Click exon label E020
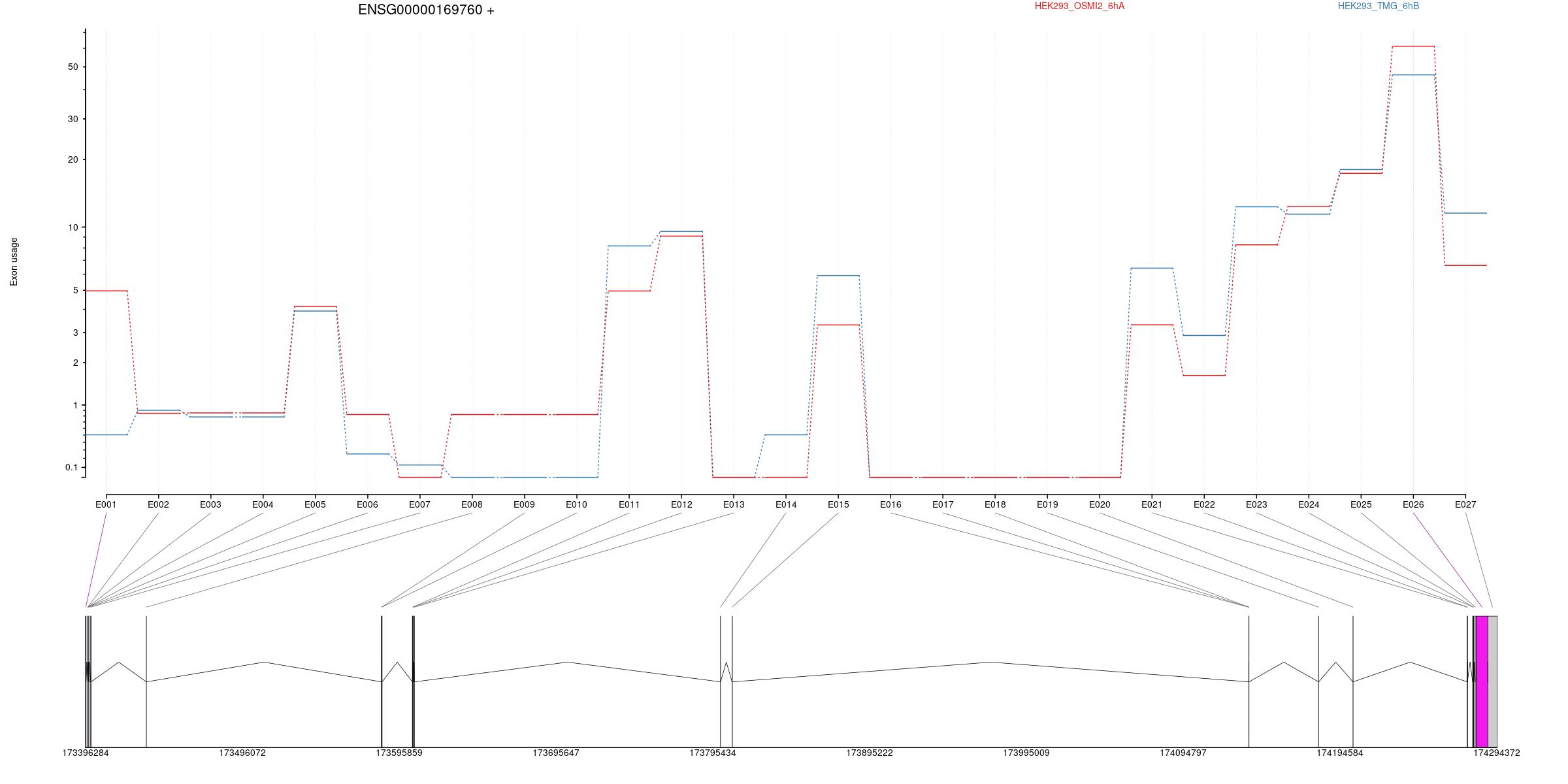The image size is (1568, 784). (x=1100, y=504)
